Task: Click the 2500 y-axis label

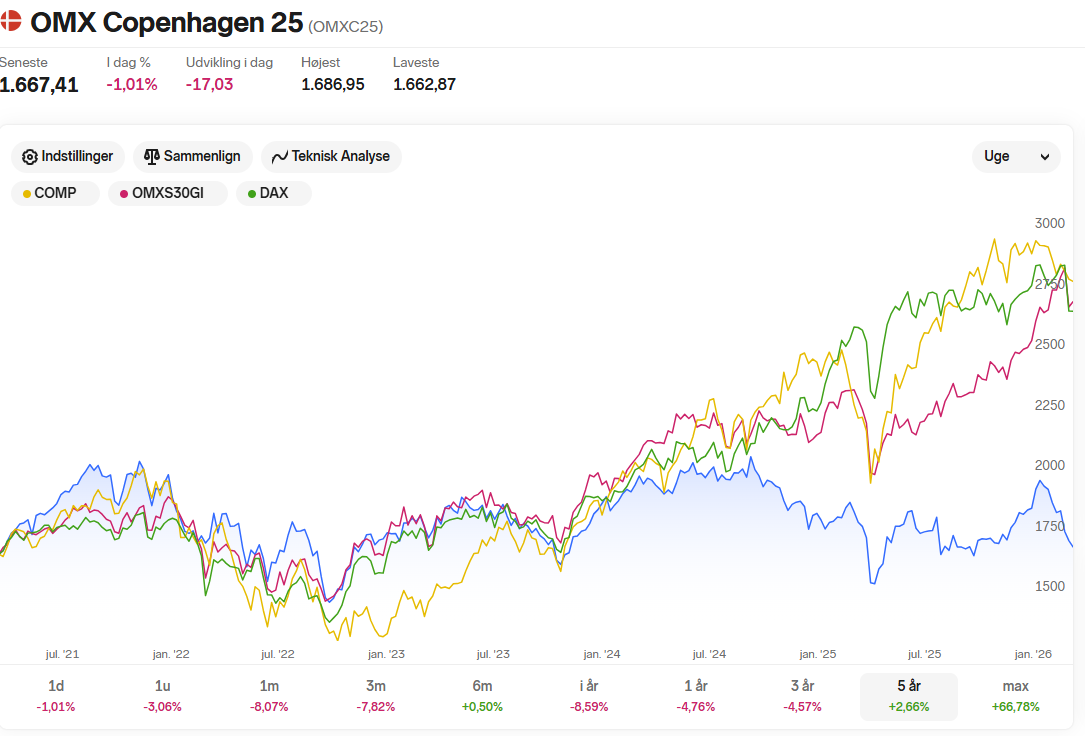Action: point(1049,344)
